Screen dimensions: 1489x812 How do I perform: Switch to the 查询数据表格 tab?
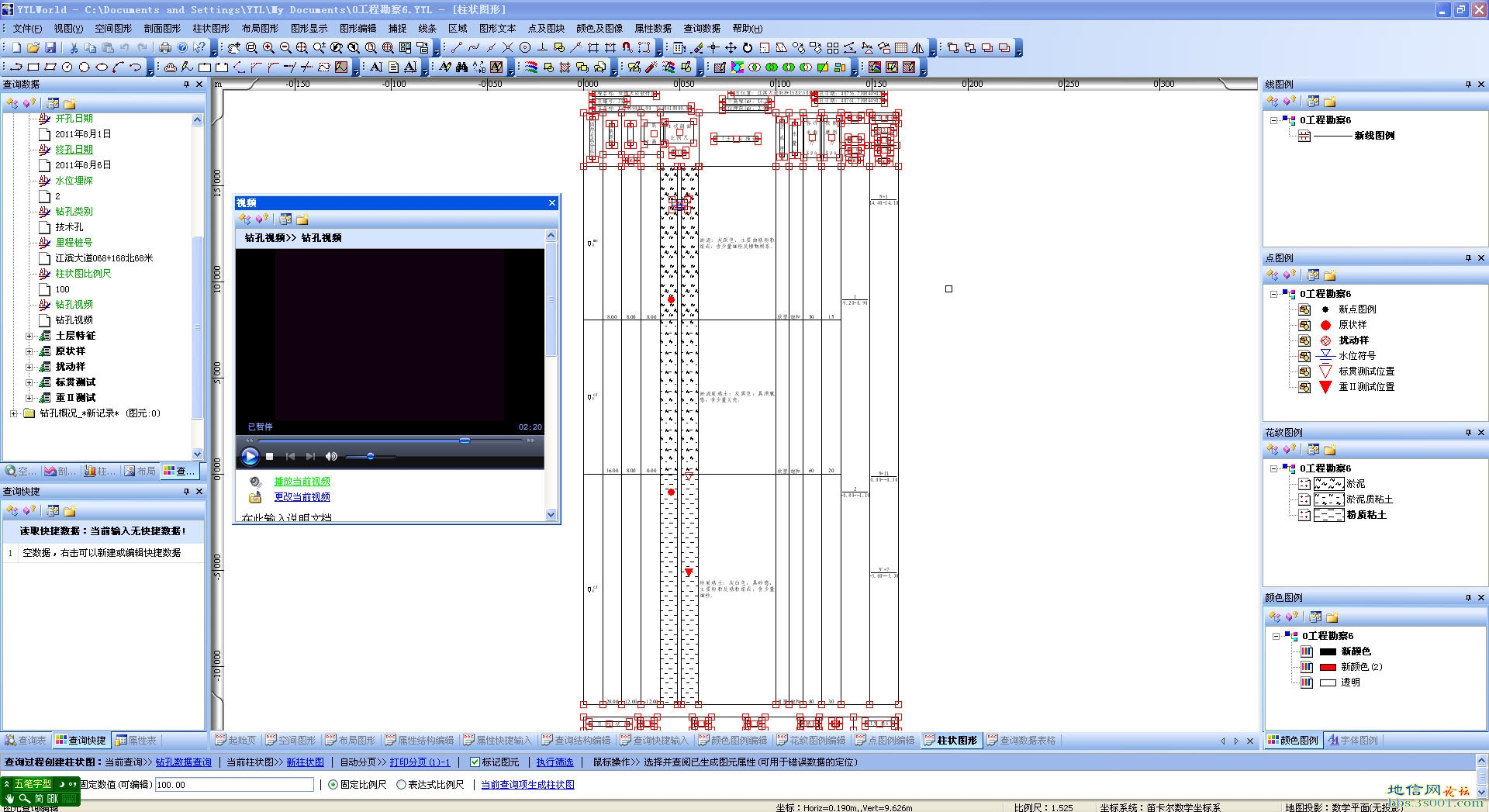pyautogui.click(x=1021, y=741)
